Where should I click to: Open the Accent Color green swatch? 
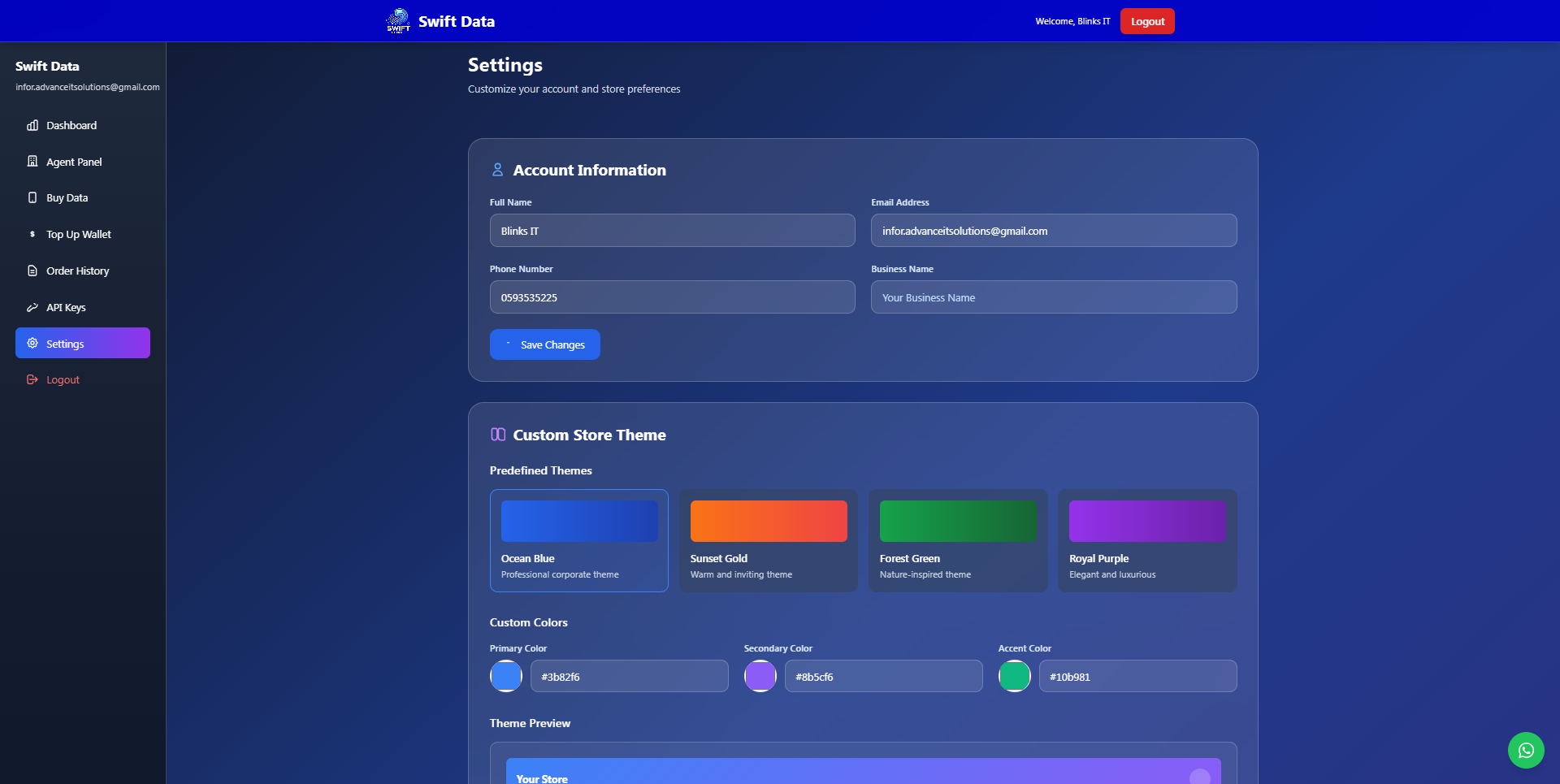tap(1014, 676)
